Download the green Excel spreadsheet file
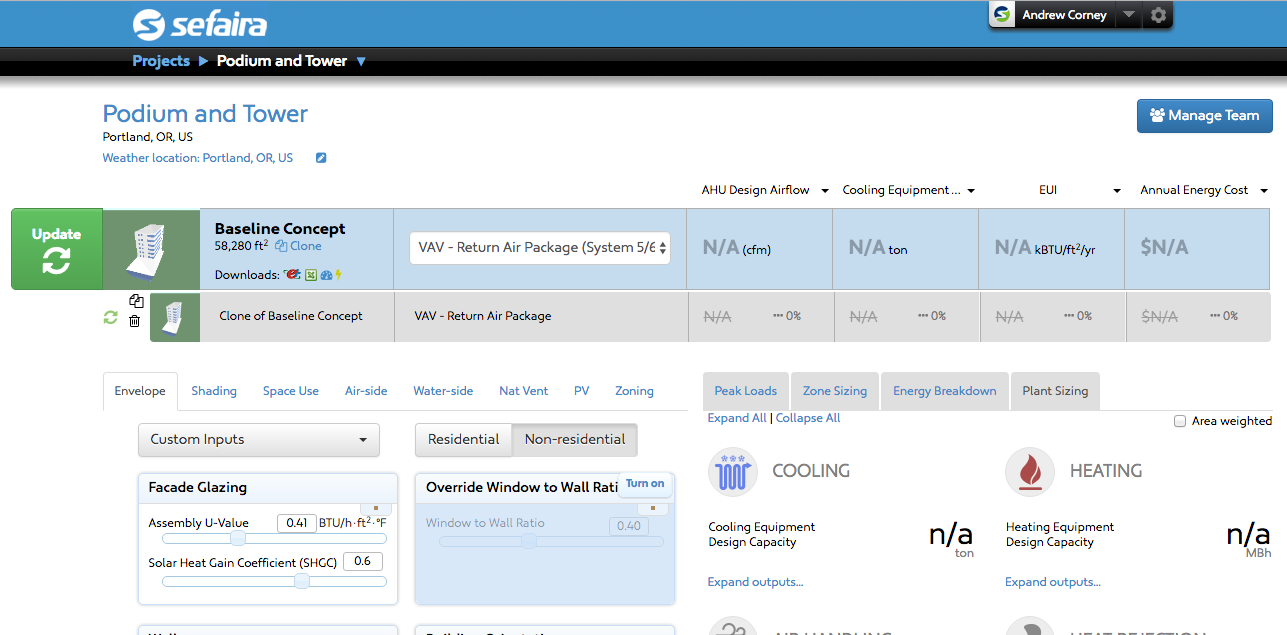 tap(311, 275)
